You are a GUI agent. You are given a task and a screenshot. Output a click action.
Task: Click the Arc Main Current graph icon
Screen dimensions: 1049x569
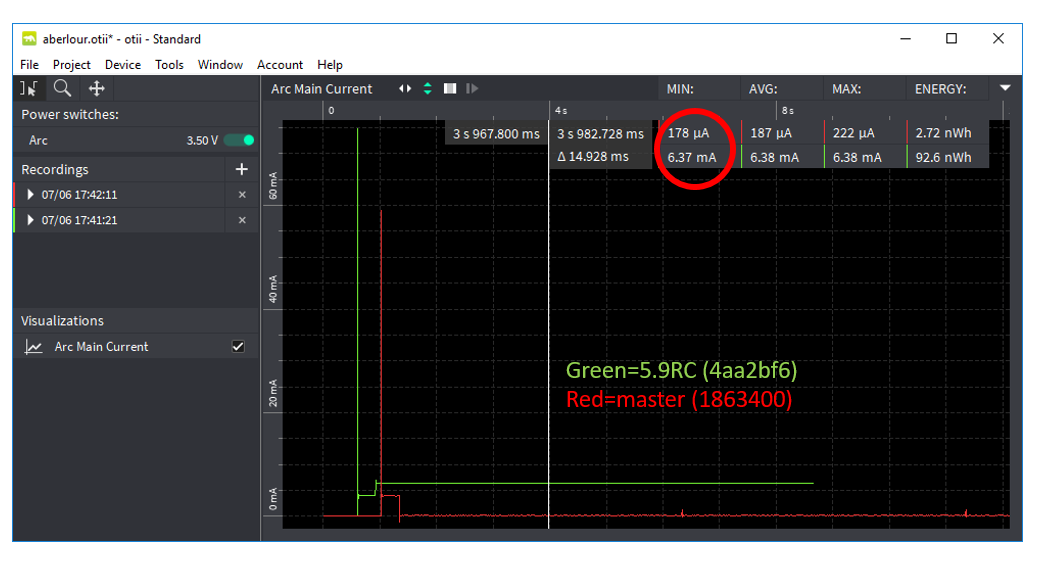tap(33, 347)
